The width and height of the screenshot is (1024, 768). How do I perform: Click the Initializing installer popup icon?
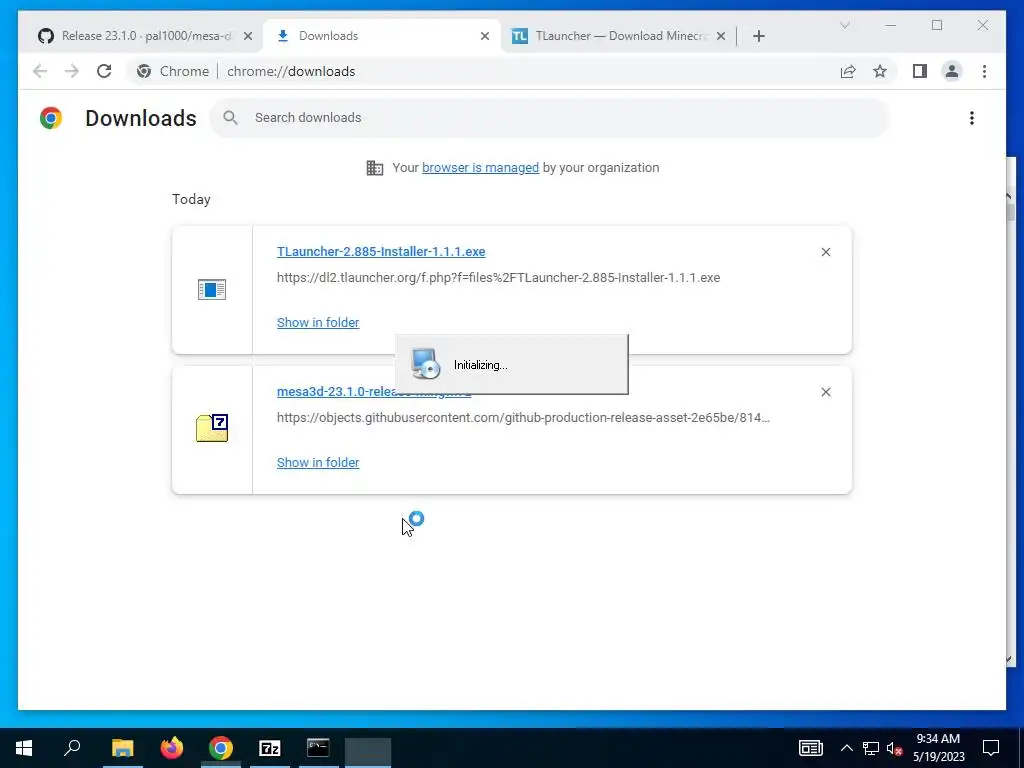click(426, 364)
